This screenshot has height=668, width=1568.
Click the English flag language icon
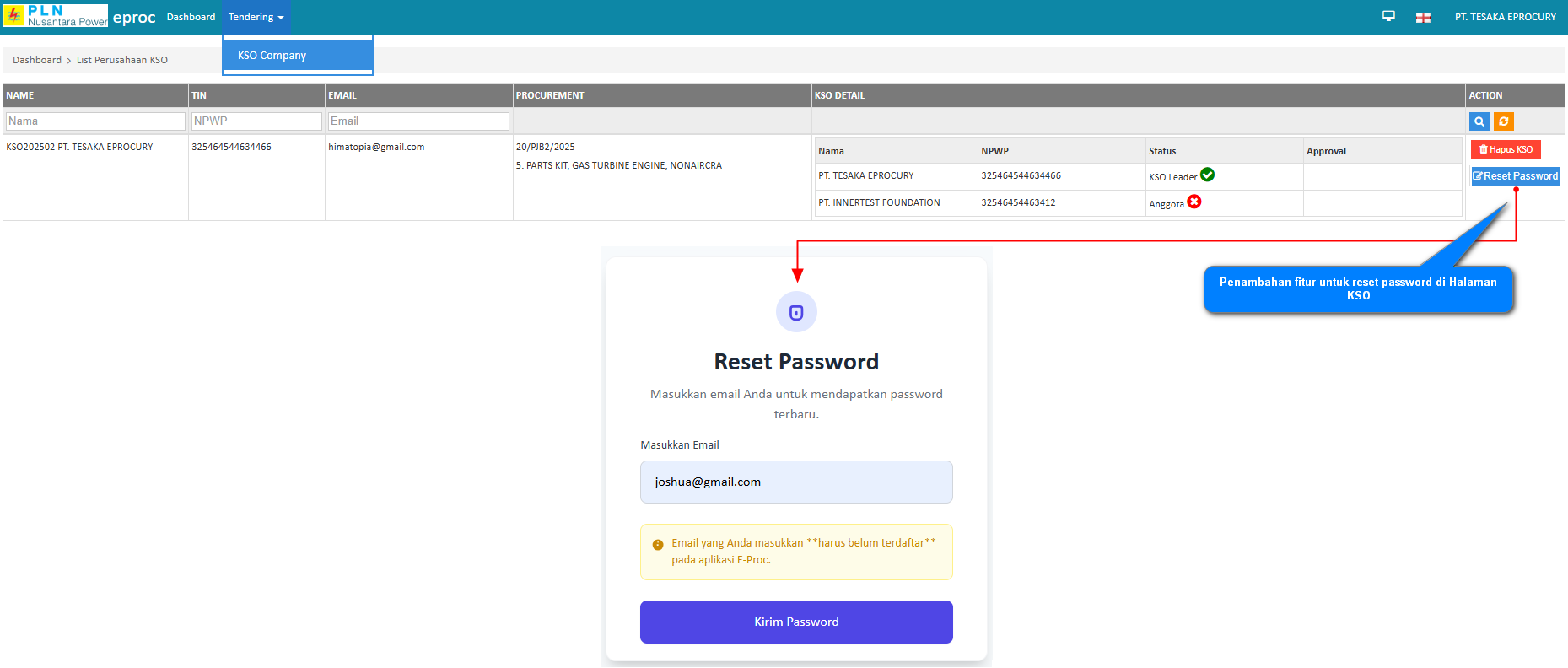click(1423, 18)
